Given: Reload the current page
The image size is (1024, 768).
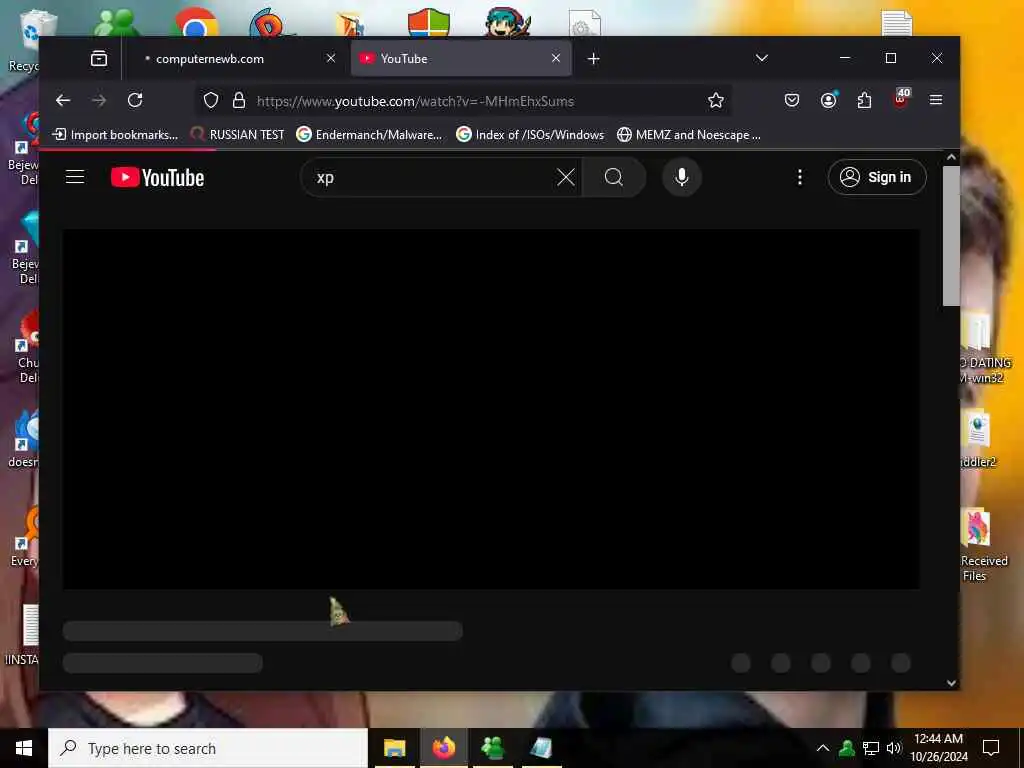Looking at the screenshot, I should click(x=135, y=100).
